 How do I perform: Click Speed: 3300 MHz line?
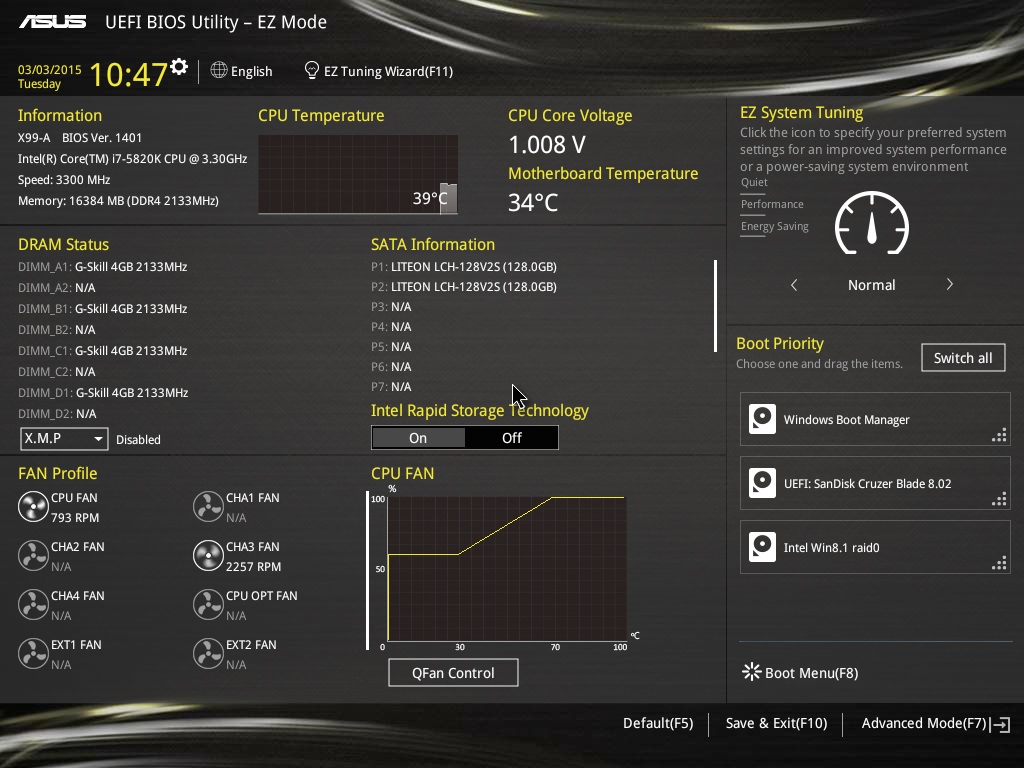64,180
